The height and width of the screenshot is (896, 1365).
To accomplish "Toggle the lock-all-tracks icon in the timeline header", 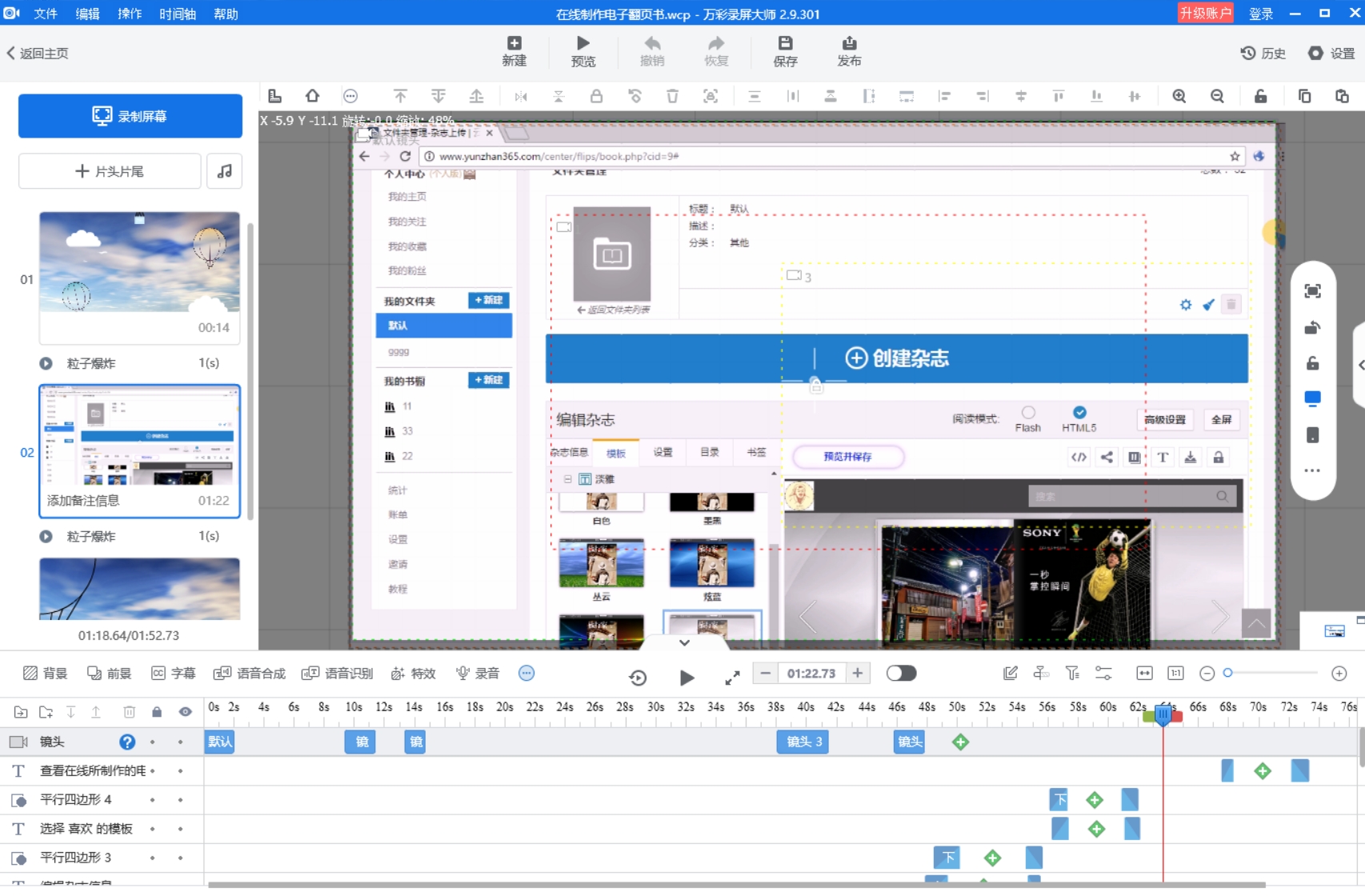I will point(157,712).
